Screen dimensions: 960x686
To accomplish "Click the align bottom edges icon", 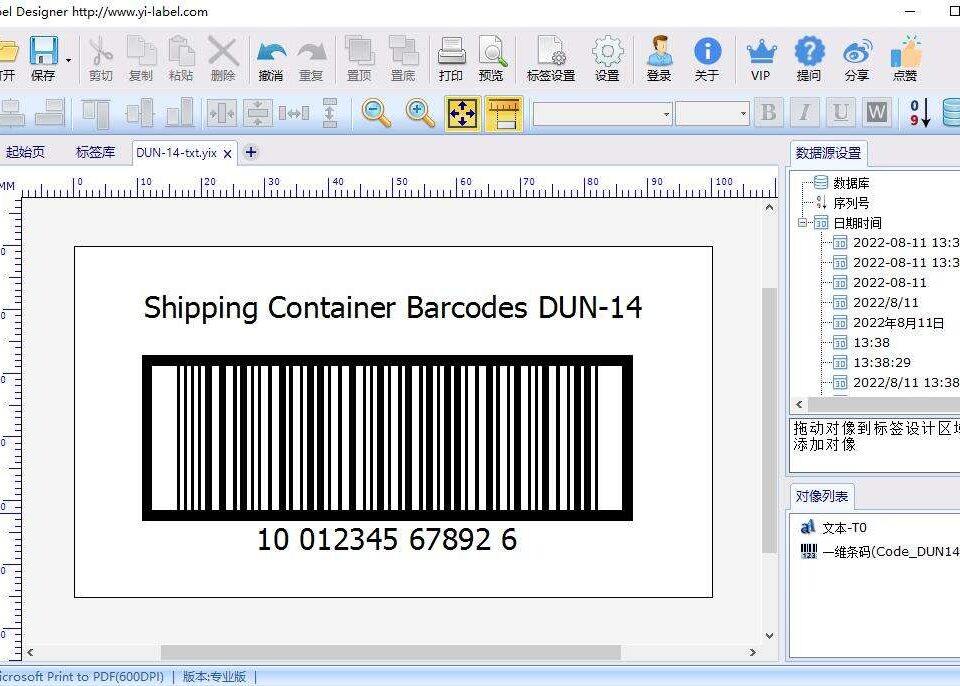I will click(180, 113).
